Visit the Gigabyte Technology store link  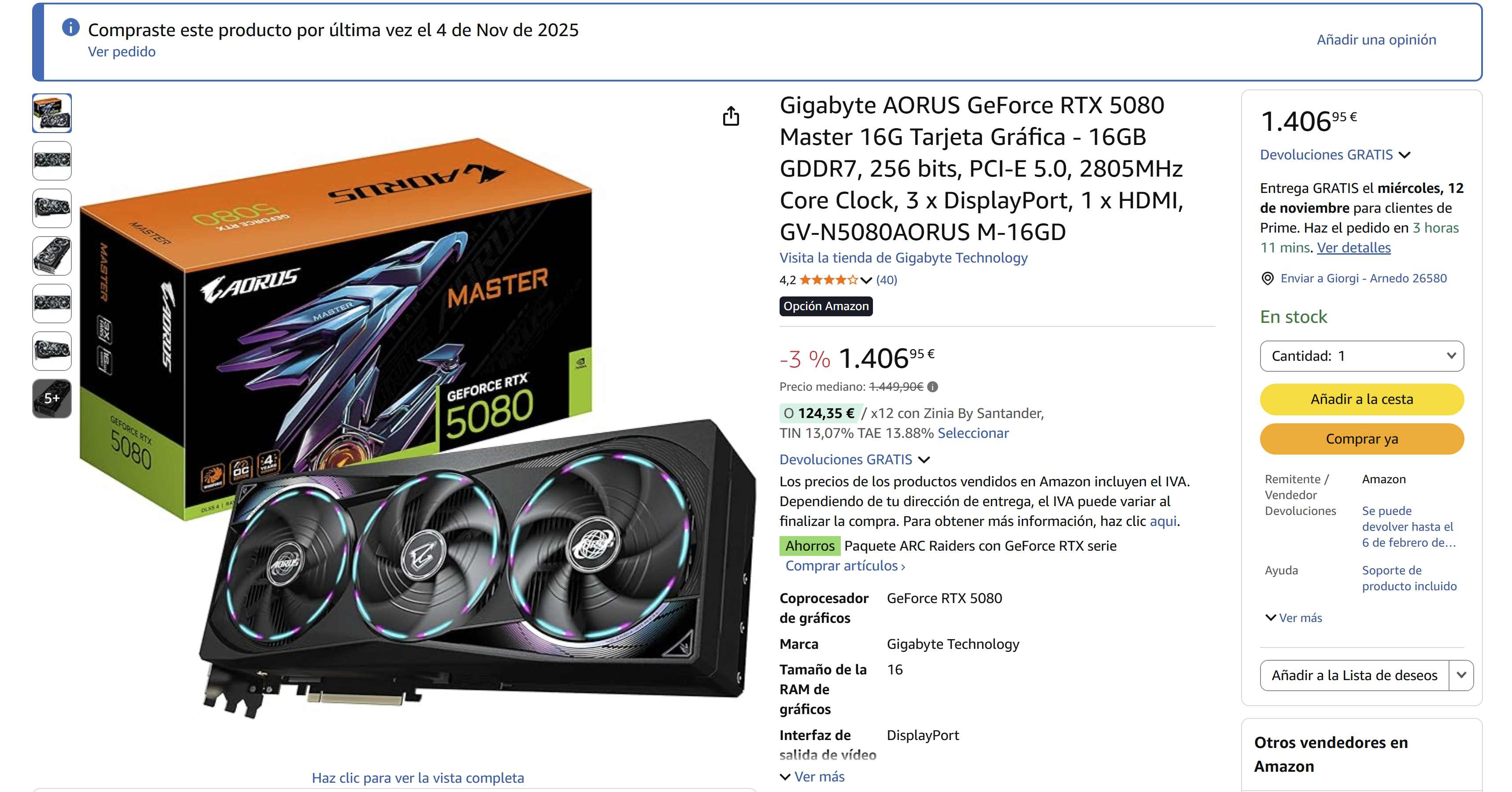[903, 258]
